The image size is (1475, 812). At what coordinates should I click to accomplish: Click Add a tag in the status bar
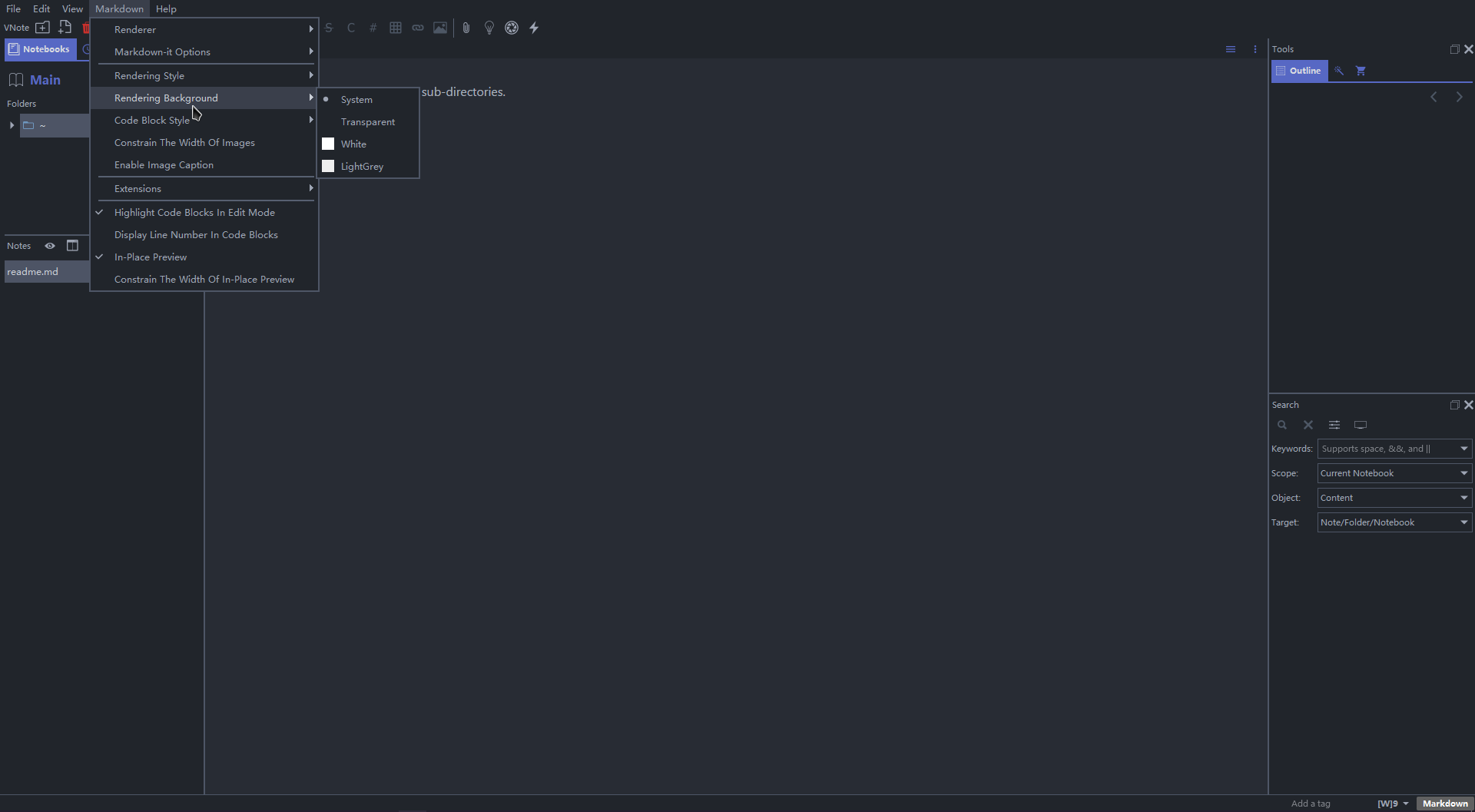pyautogui.click(x=1311, y=803)
